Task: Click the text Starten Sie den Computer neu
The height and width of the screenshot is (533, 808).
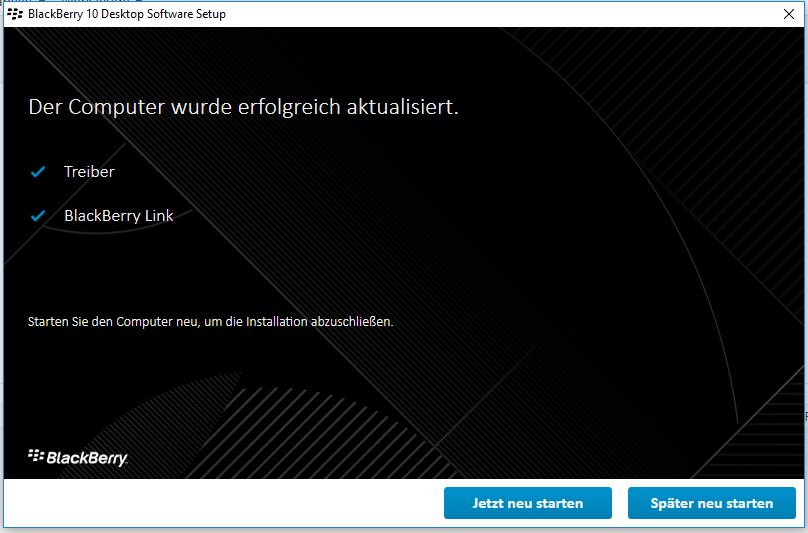Action: tap(113, 322)
